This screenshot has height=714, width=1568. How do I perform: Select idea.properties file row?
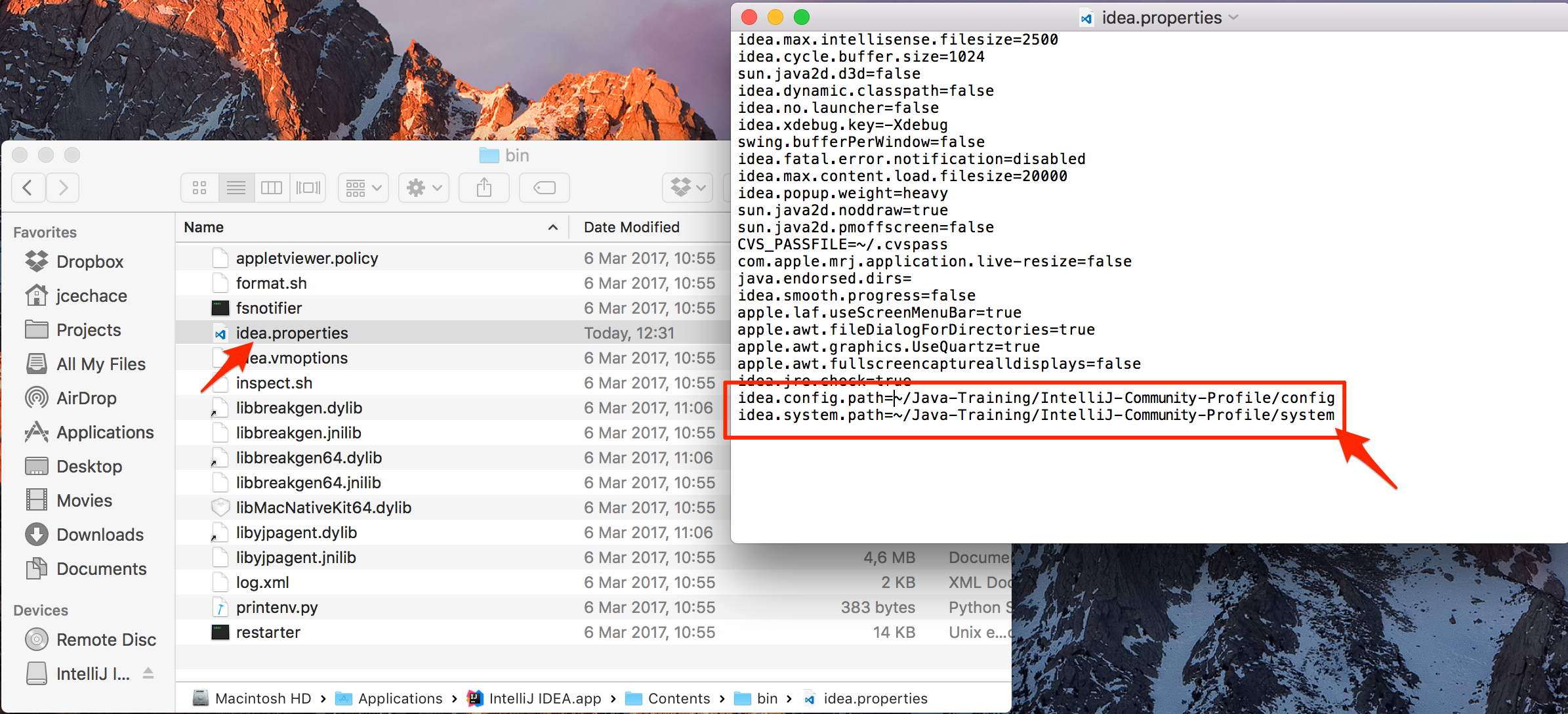click(x=453, y=333)
